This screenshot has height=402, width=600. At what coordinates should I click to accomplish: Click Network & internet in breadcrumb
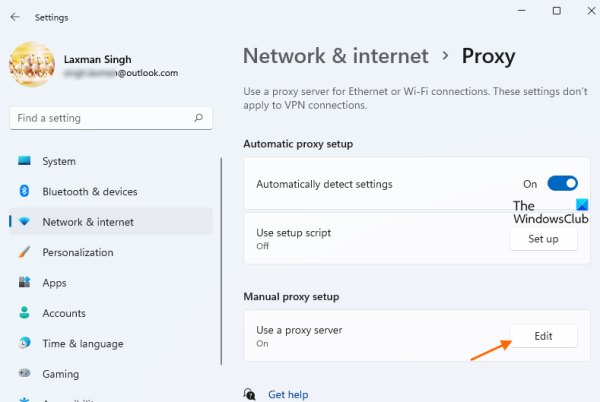336,56
